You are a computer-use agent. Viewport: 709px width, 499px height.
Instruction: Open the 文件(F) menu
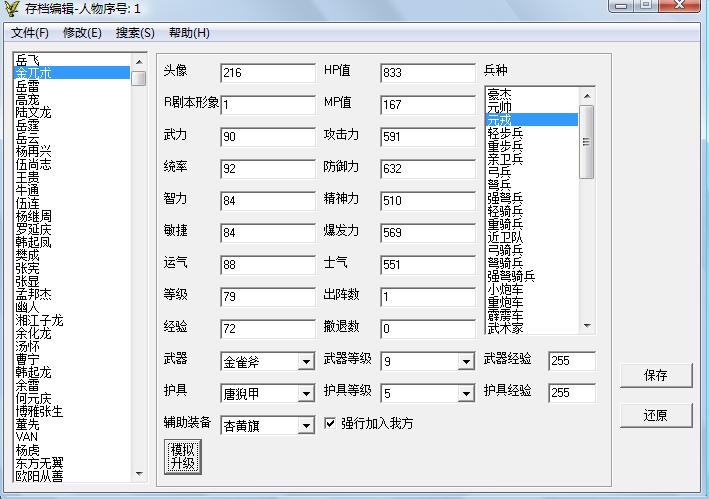click(30, 33)
